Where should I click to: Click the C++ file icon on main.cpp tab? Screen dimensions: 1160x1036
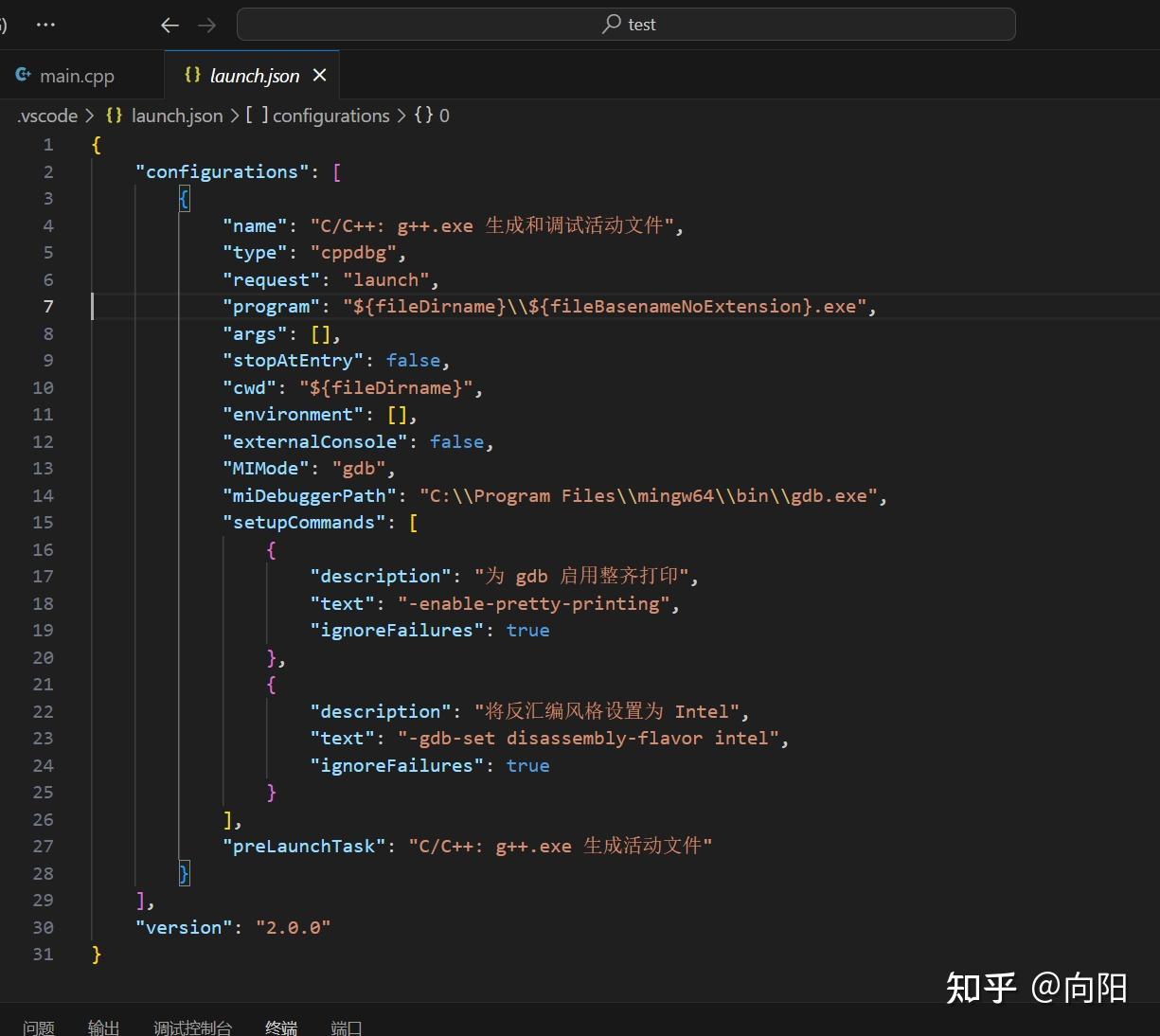23,74
